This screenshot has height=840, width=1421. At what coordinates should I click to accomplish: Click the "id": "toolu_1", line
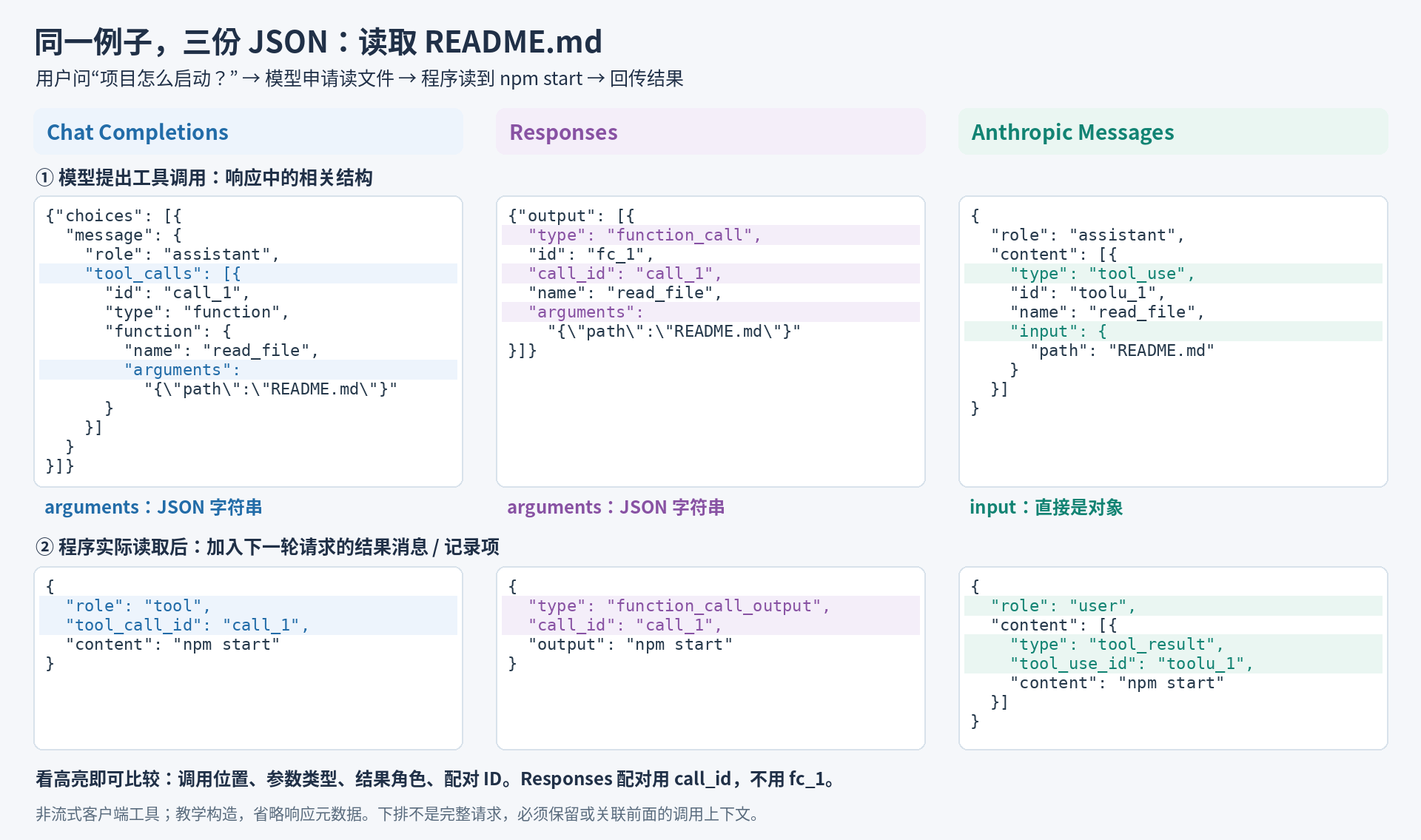pos(1087,293)
